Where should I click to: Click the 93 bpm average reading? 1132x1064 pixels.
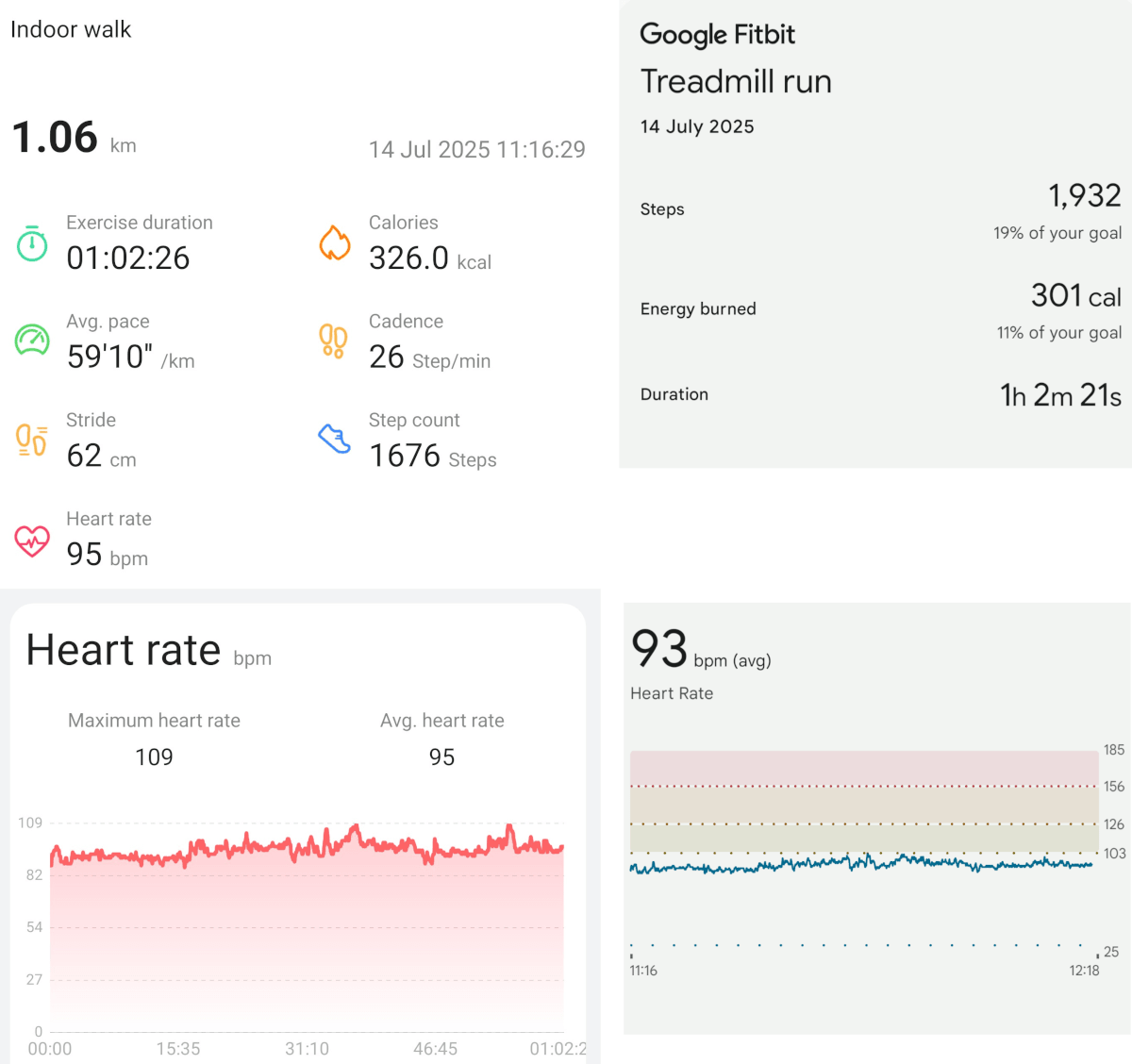point(659,650)
